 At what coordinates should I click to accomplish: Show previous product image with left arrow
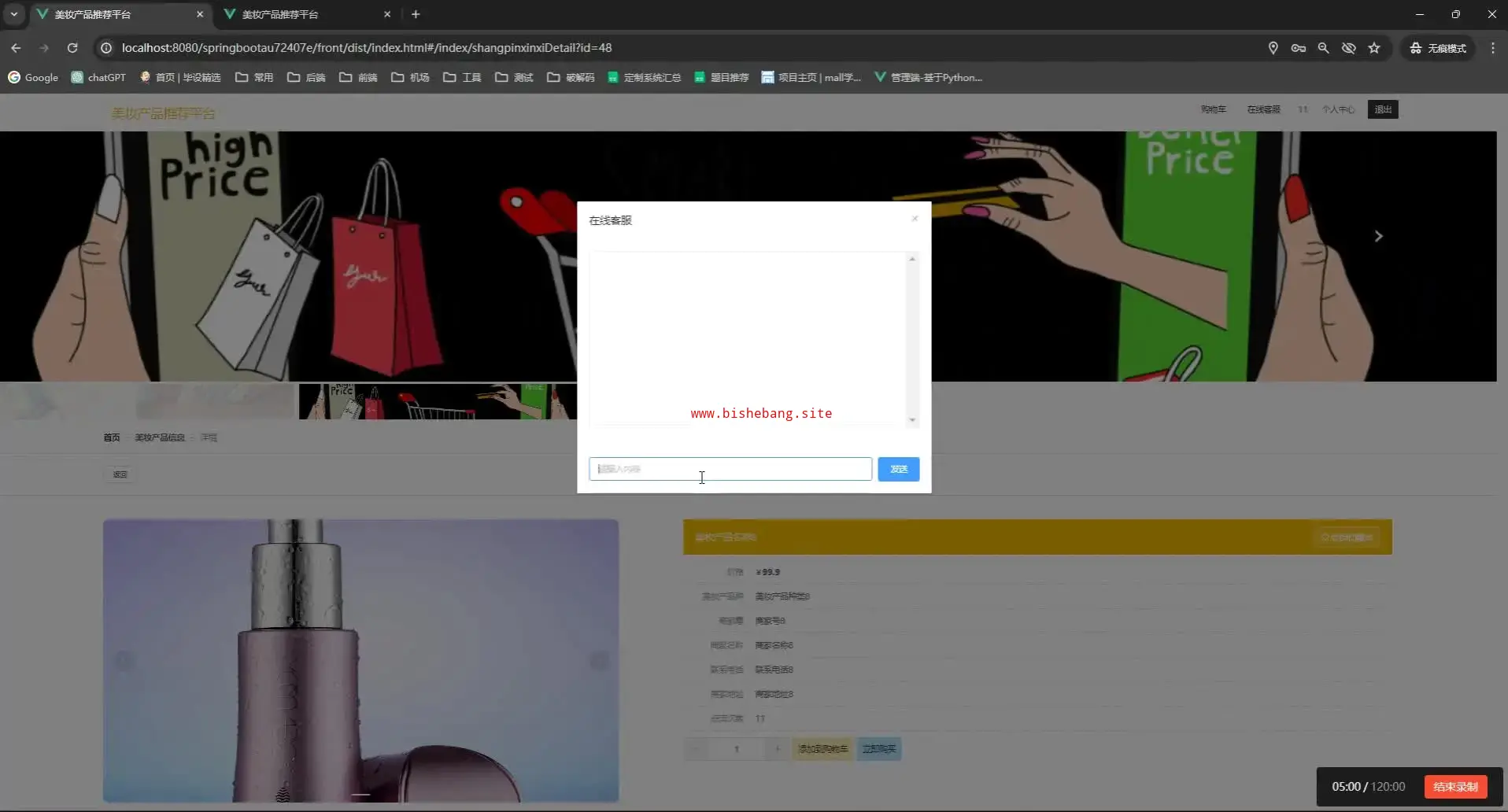pyautogui.click(x=124, y=661)
